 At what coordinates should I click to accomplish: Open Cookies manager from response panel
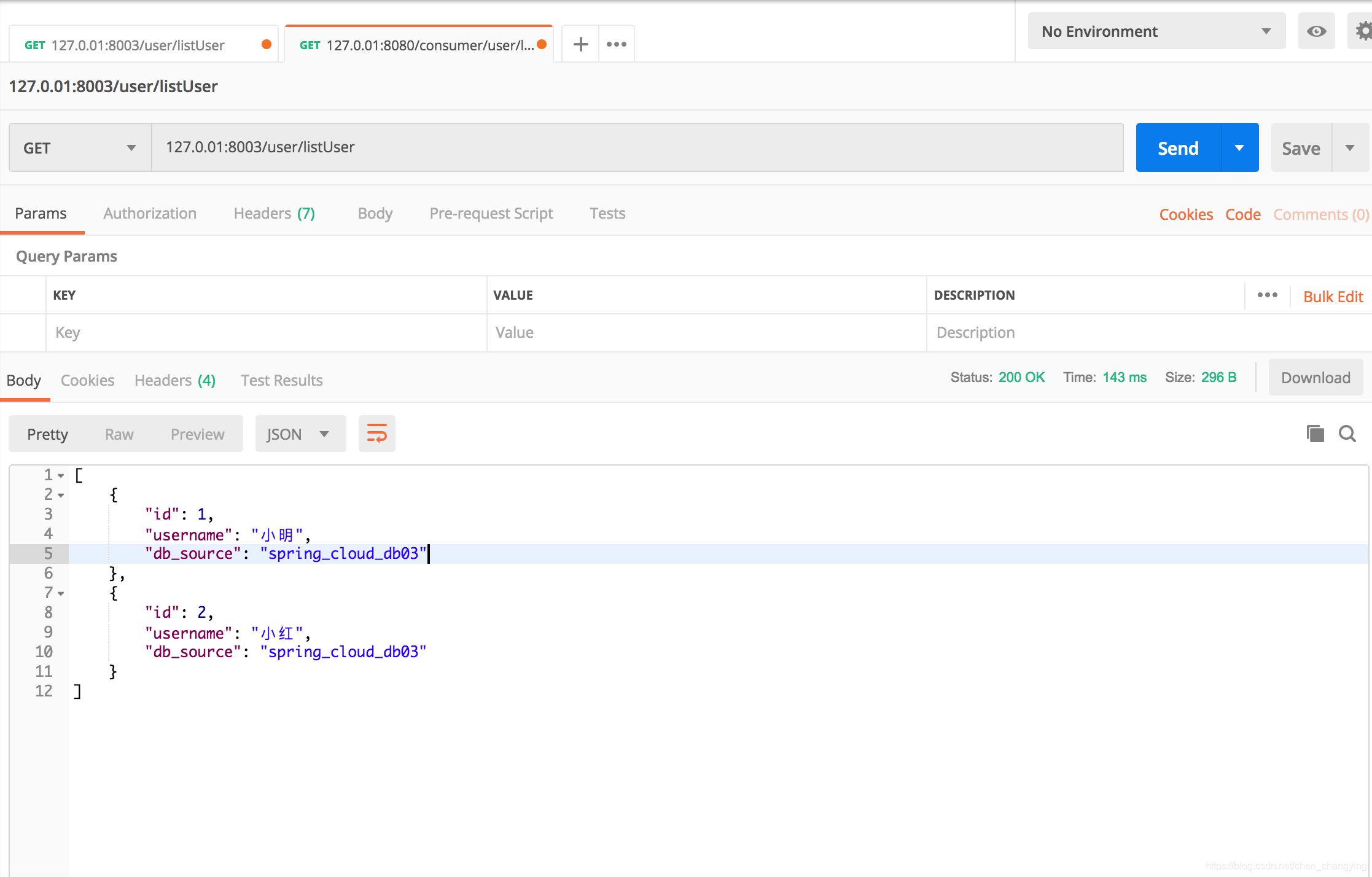pyautogui.click(x=87, y=380)
